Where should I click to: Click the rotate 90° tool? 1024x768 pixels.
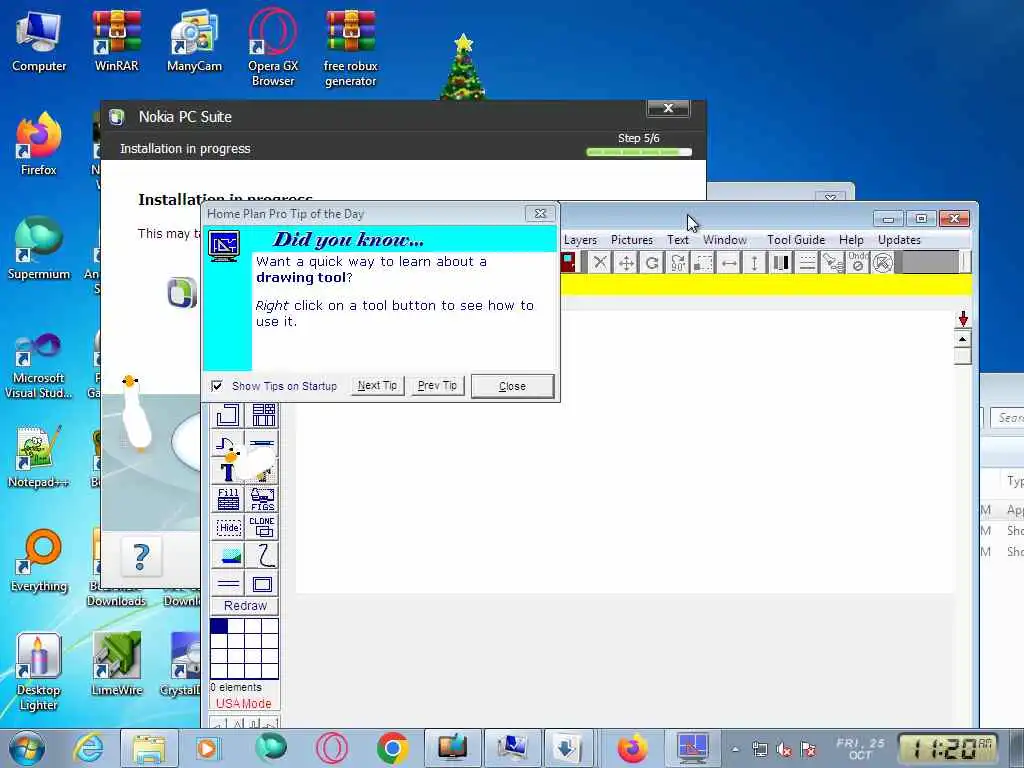(677, 263)
